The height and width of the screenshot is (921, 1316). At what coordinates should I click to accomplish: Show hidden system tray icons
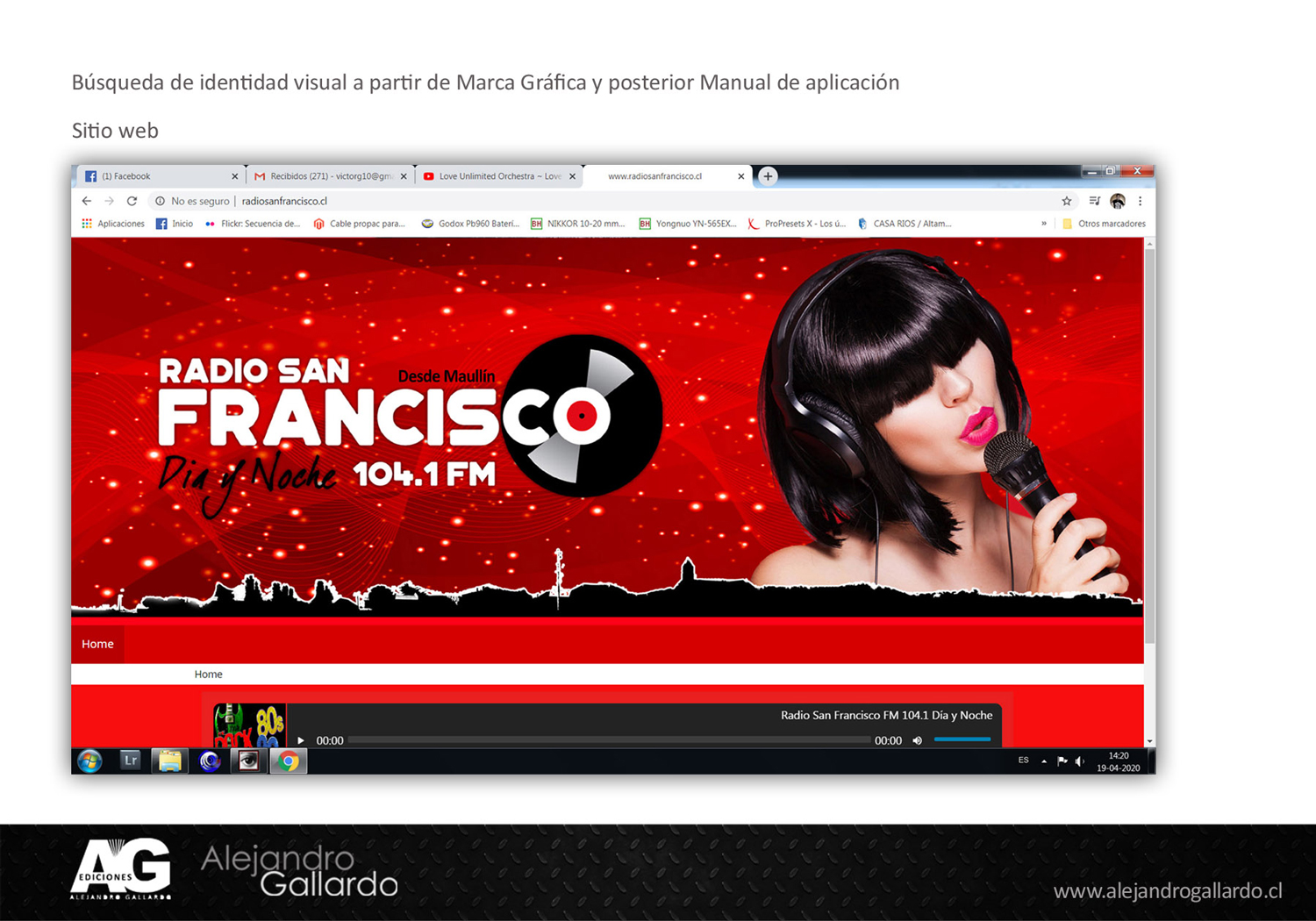[1044, 761]
